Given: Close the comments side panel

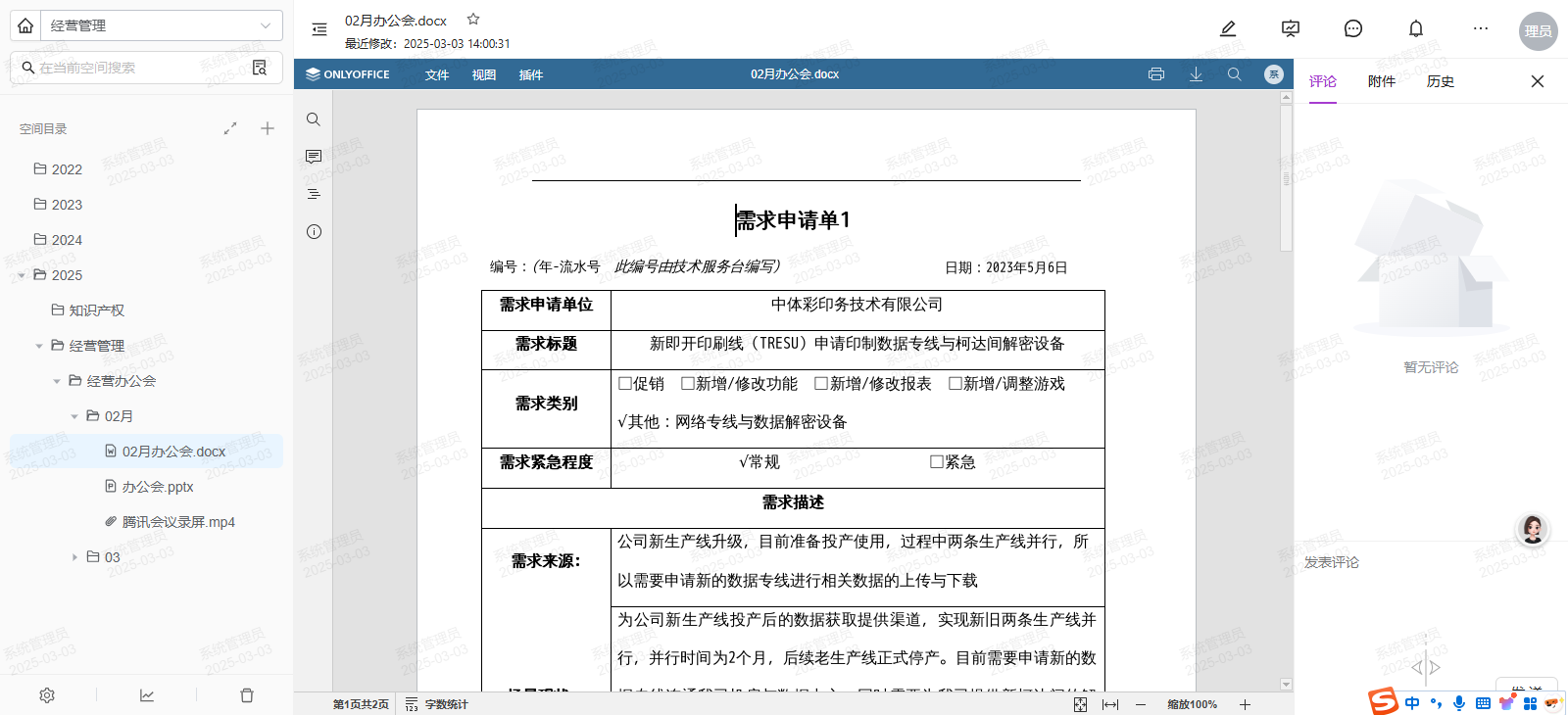Looking at the screenshot, I should [1538, 81].
